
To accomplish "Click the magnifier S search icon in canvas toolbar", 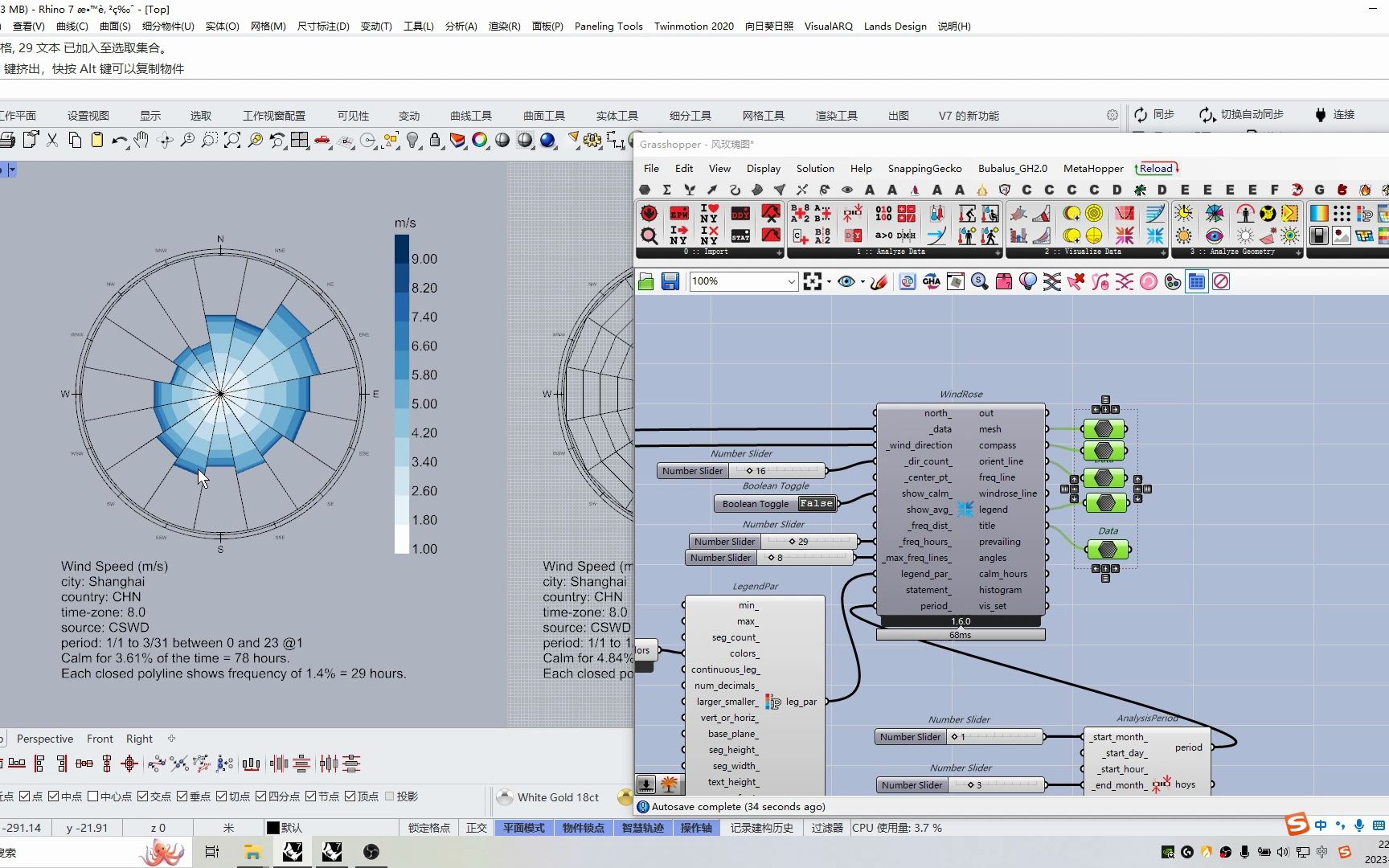I will coord(980,281).
